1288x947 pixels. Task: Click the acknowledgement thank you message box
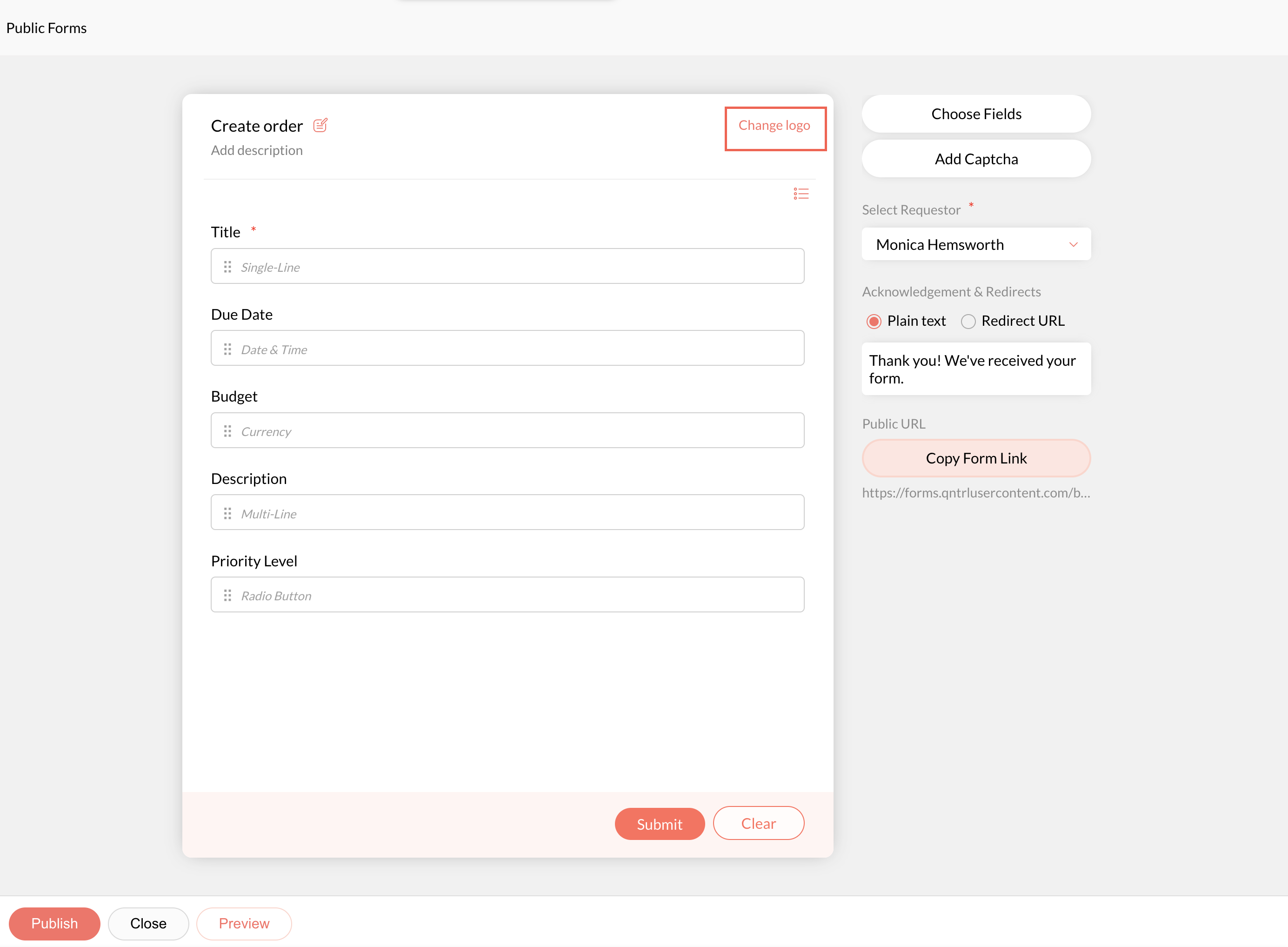pos(976,369)
